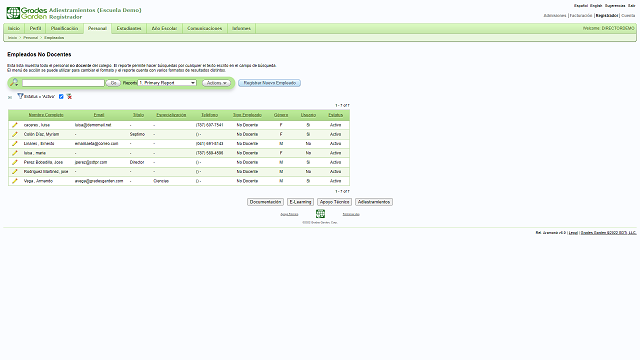Click the Personal breadcrumb link
This screenshot has width=640, height=360.
pos(30,38)
